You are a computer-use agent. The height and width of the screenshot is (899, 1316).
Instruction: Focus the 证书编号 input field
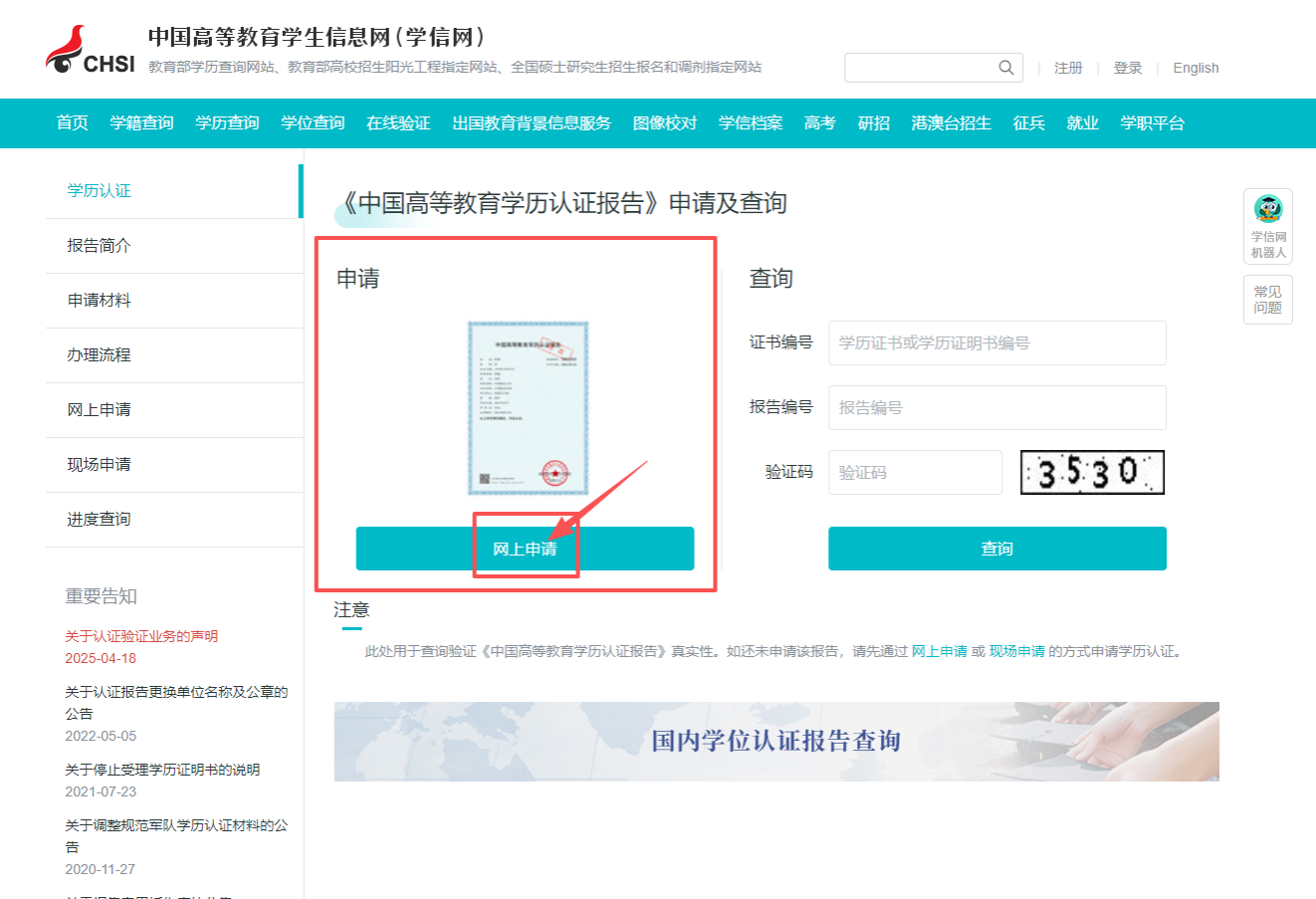[x=996, y=342]
